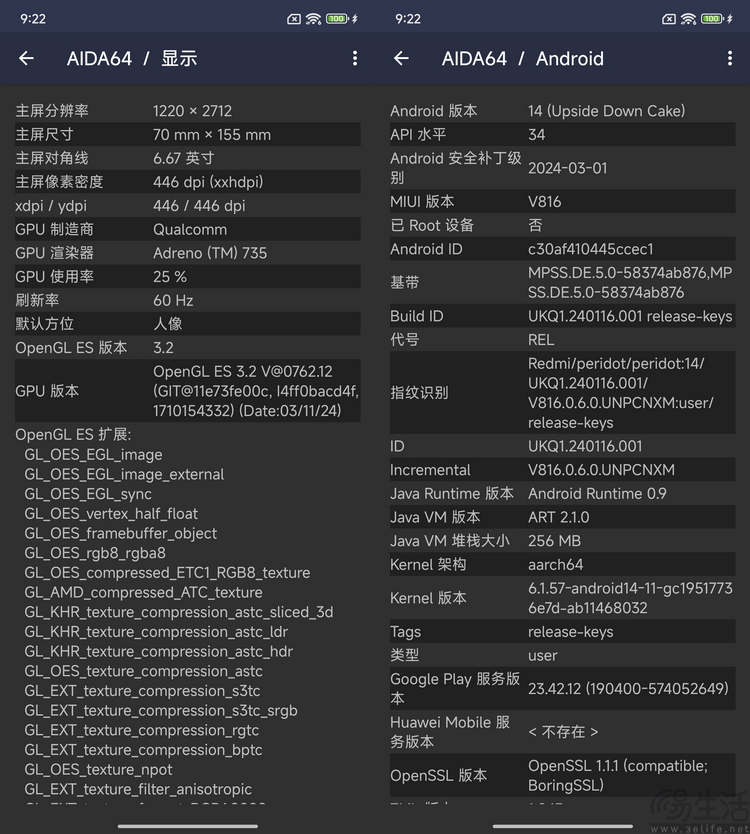Select the 主屏对角线 6.67 英寸 row
The height and width of the screenshot is (834, 750).
pyautogui.click(x=188, y=158)
